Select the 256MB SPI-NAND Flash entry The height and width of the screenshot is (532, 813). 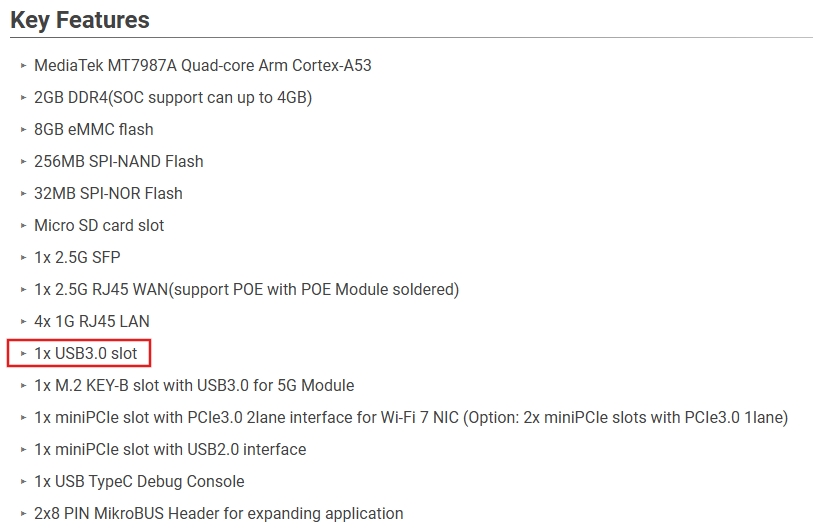click(x=118, y=161)
